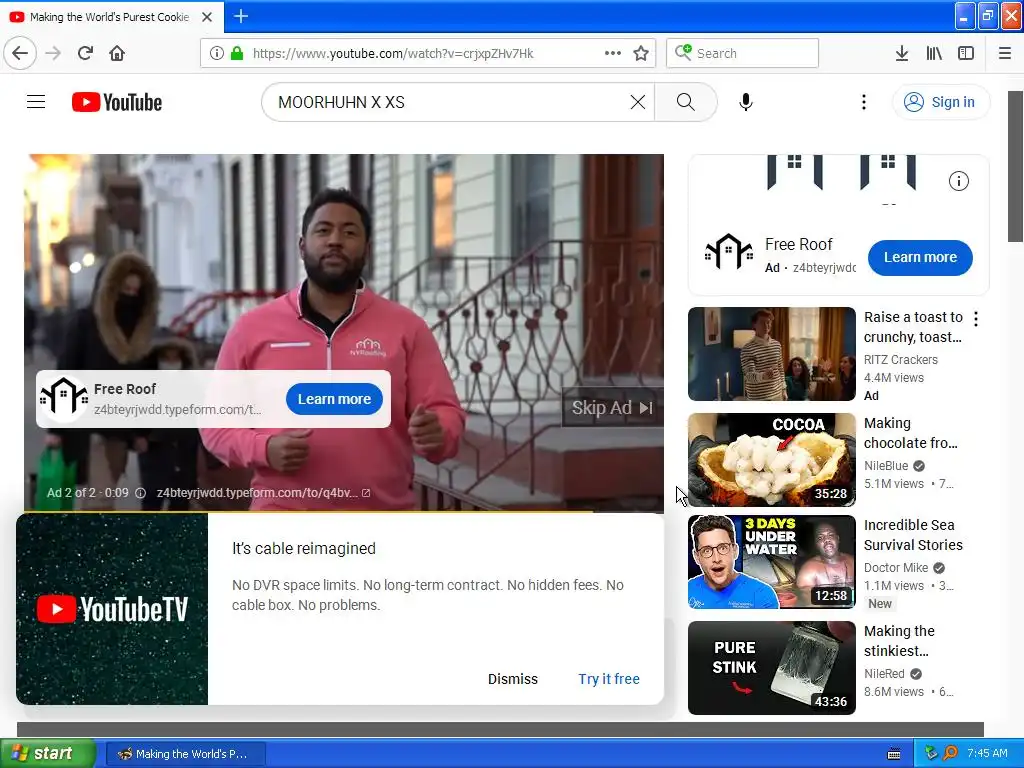Open Incredible Sea Survival Stories title
Viewport: 1024px width, 768px height.
(913, 535)
